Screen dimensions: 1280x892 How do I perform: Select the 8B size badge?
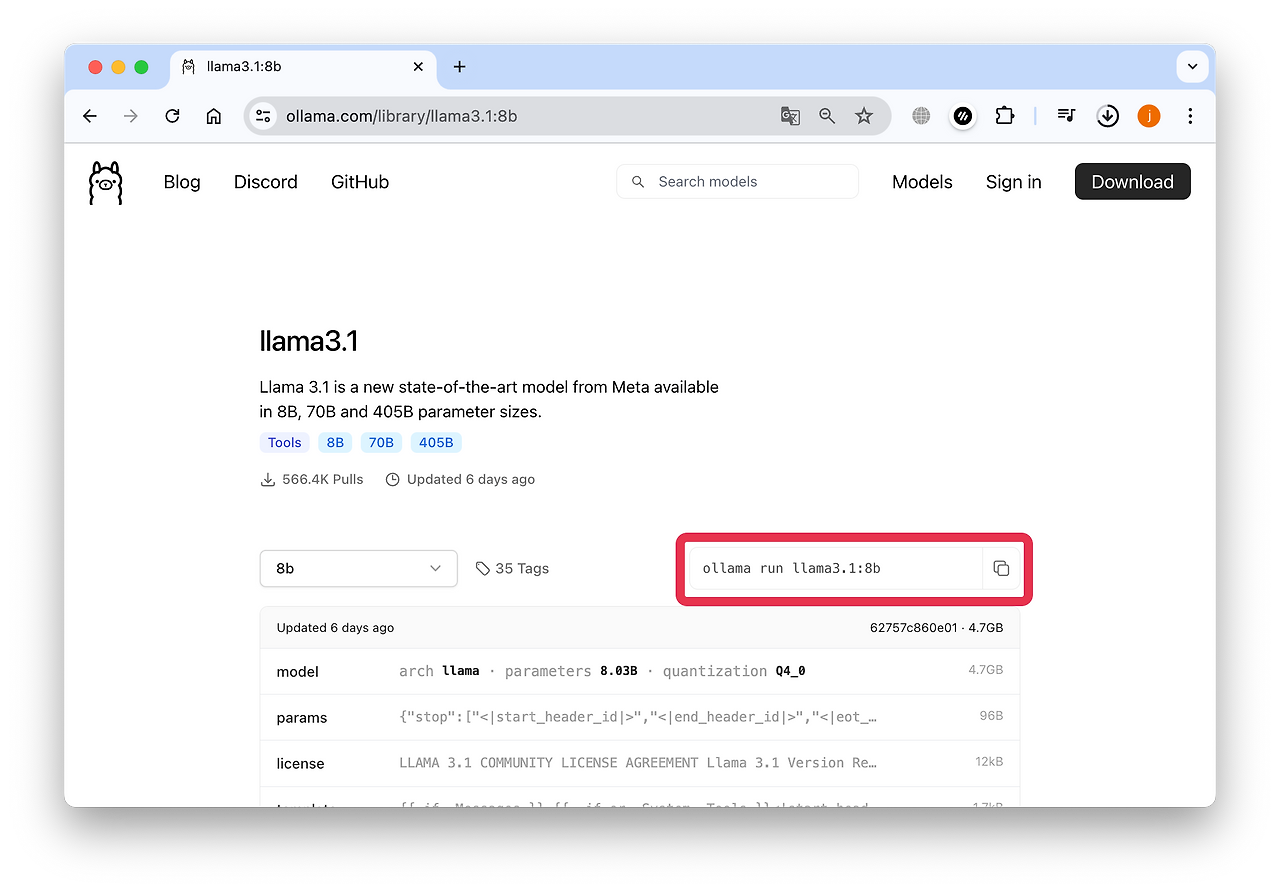tap(335, 443)
